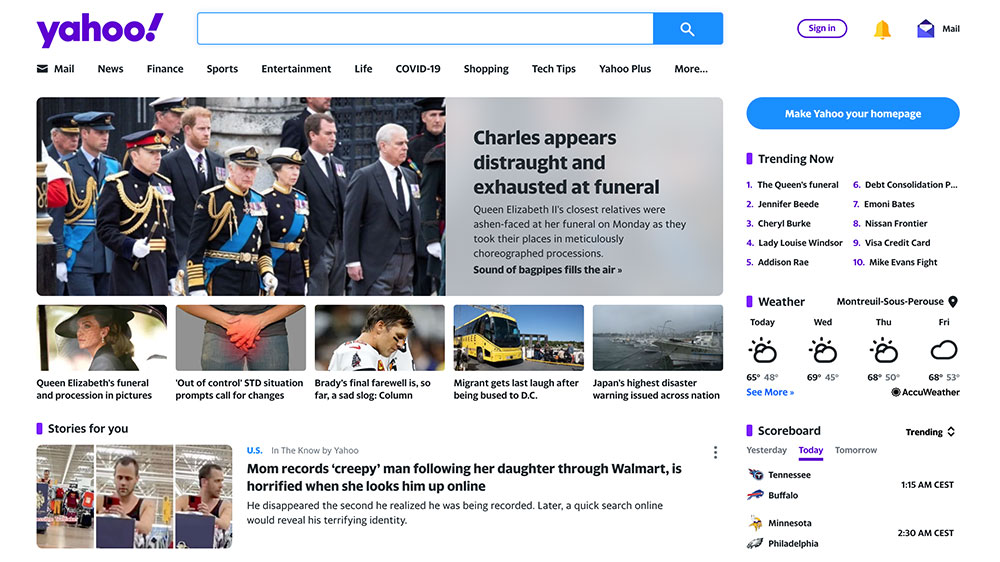The height and width of the screenshot is (562, 1000).
Task: Click the U.S. category label
Action: pos(254,450)
